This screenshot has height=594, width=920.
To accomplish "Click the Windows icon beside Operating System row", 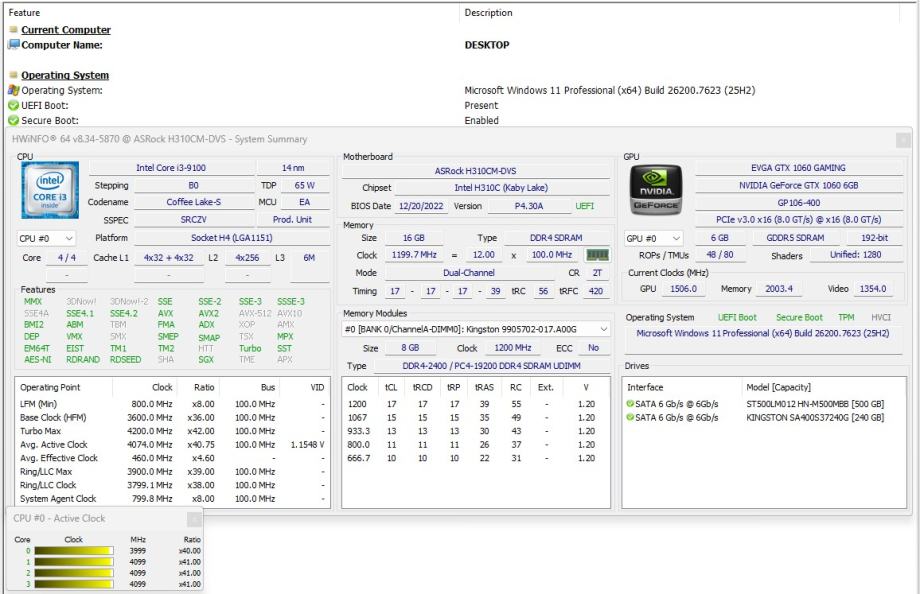I will [13, 91].
